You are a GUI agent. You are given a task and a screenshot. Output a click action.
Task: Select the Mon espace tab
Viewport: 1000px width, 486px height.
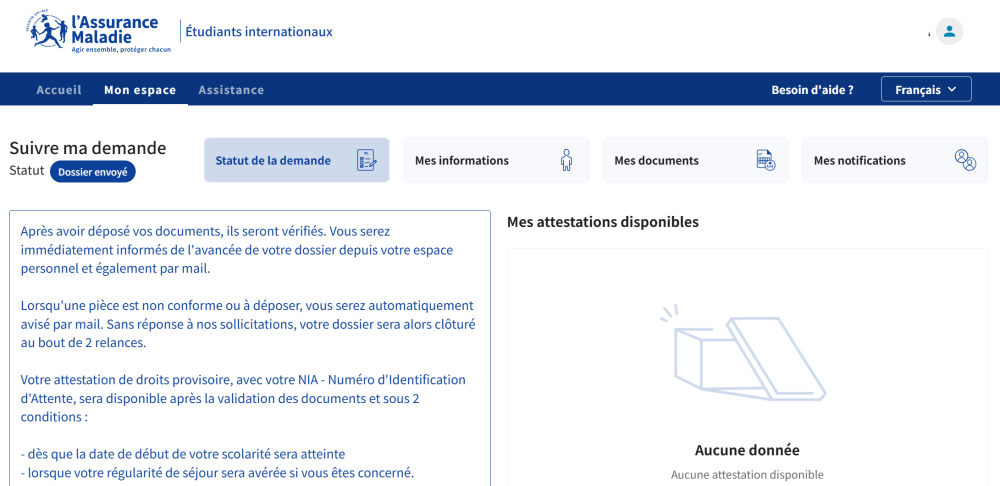(140, 90)
